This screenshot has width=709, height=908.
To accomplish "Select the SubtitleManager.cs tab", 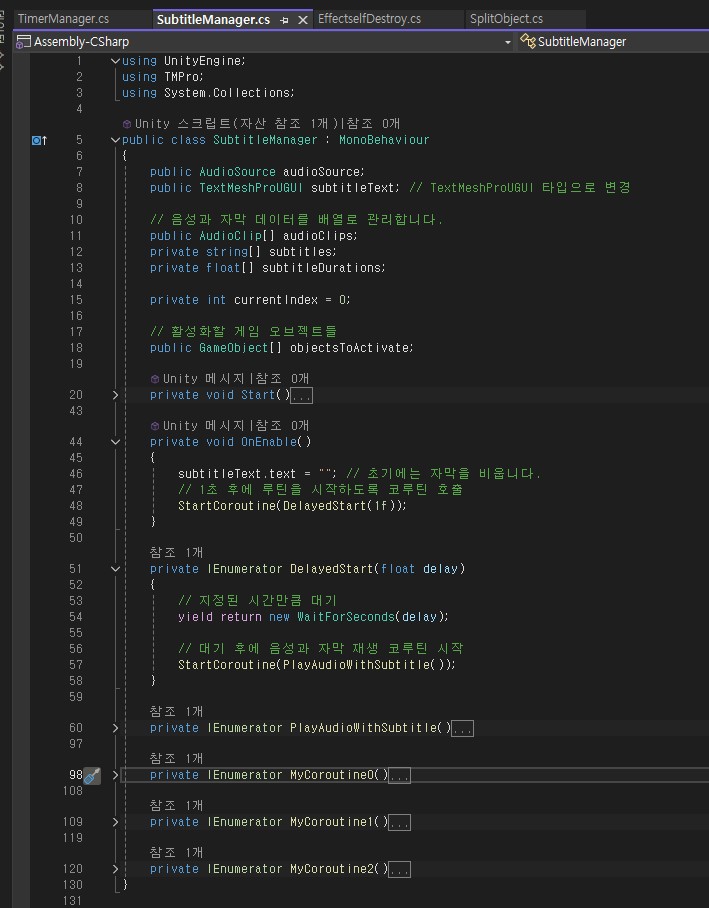I will (213, 19).
